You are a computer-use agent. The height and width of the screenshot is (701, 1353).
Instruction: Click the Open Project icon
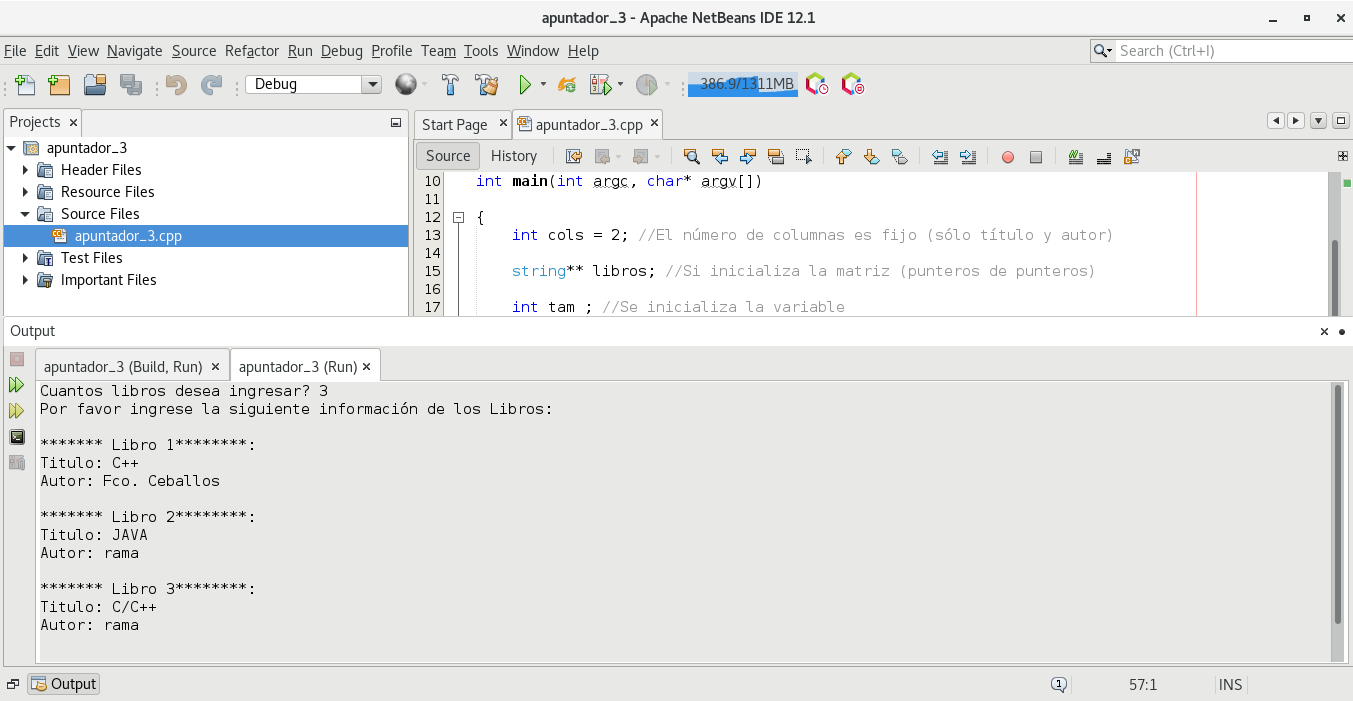95,85
